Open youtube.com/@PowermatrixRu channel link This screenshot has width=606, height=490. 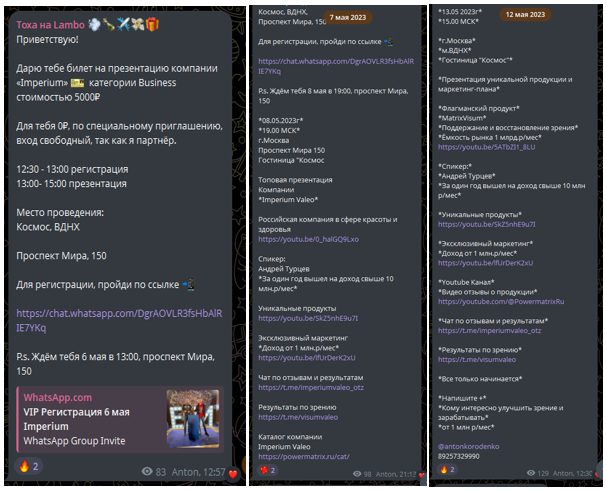tap(501, 301)
